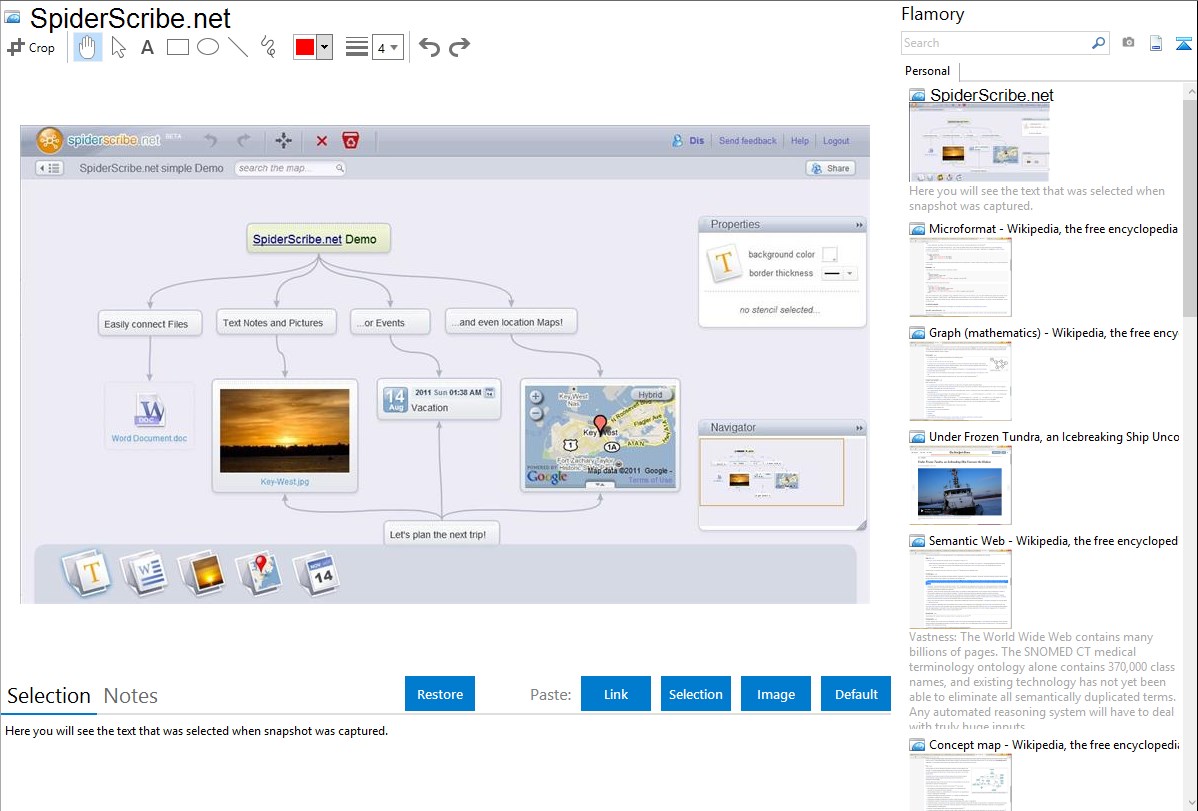Select the freehand scribble tool

click(x=268, y=47)
